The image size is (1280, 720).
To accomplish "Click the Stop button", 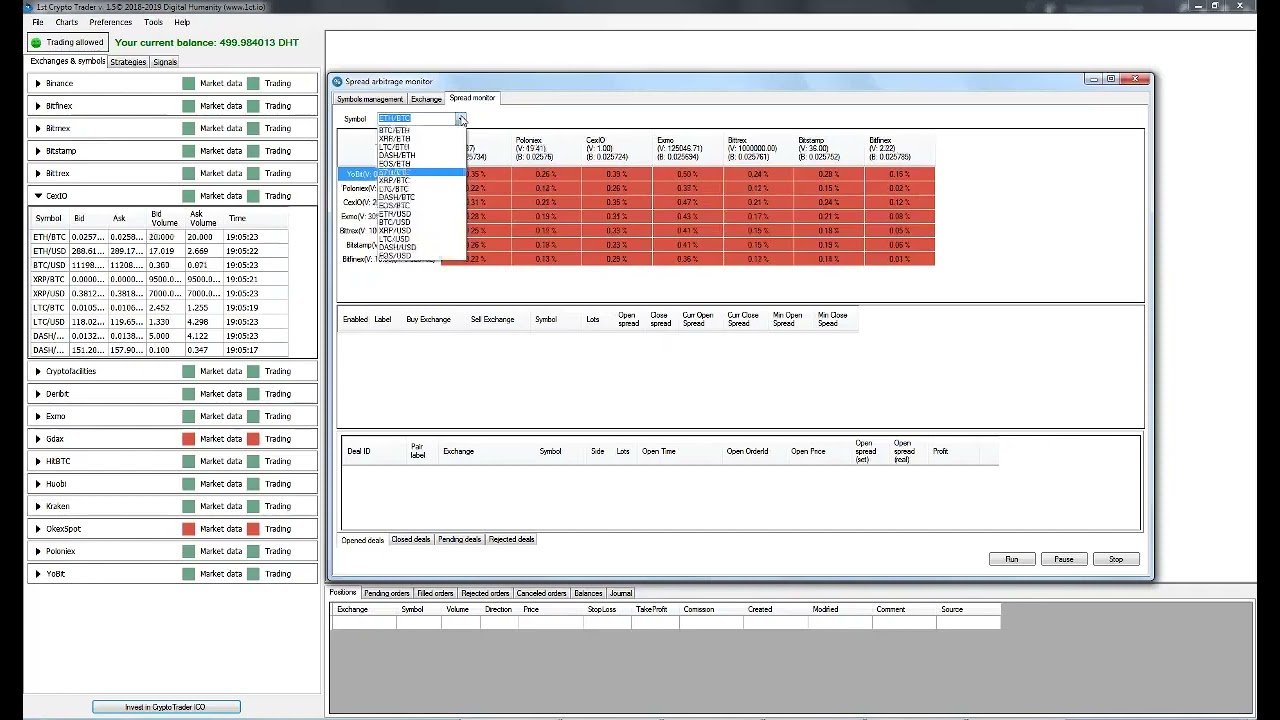I will [1116, 559].
